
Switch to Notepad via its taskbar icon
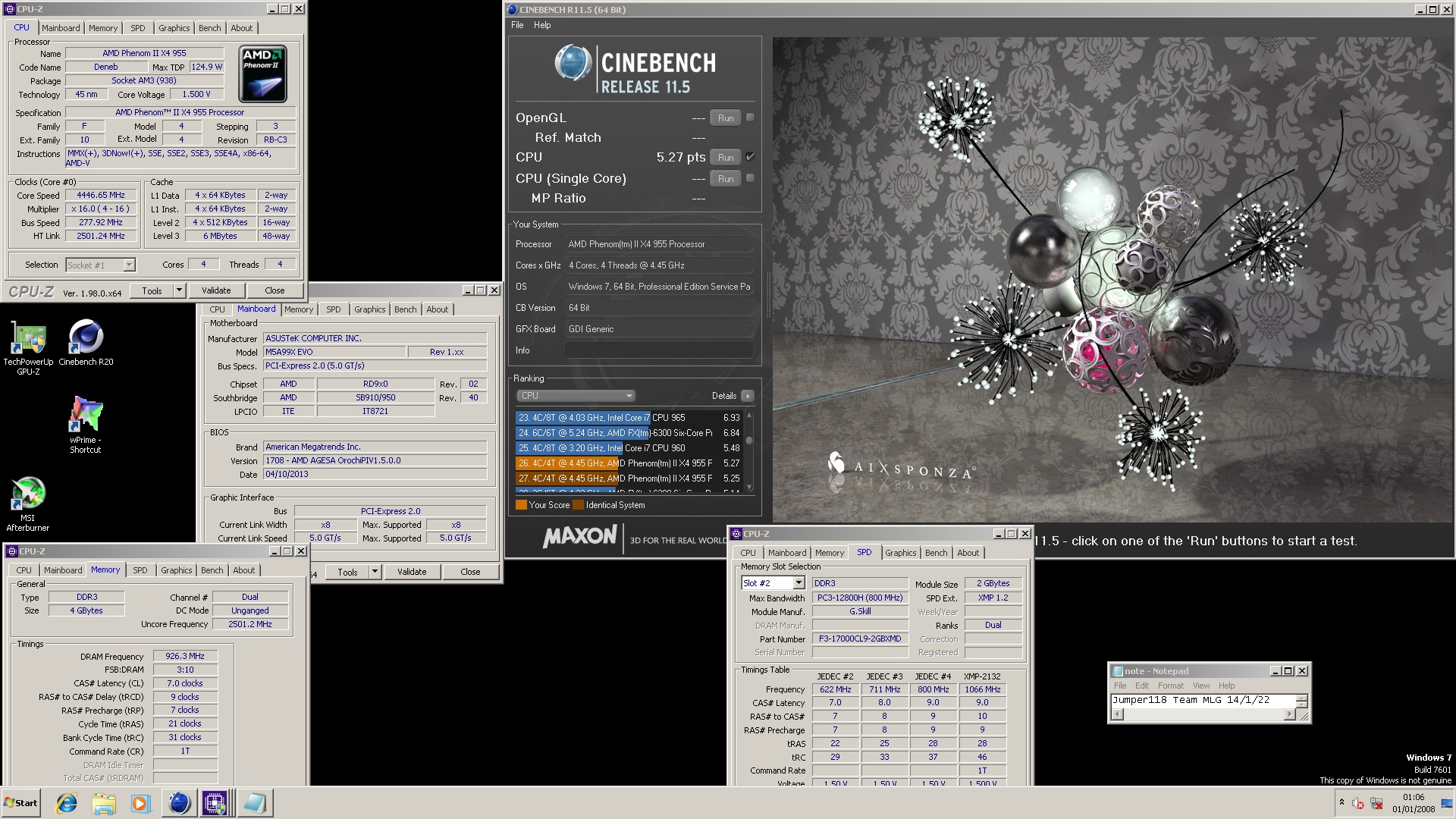(254, 803)
